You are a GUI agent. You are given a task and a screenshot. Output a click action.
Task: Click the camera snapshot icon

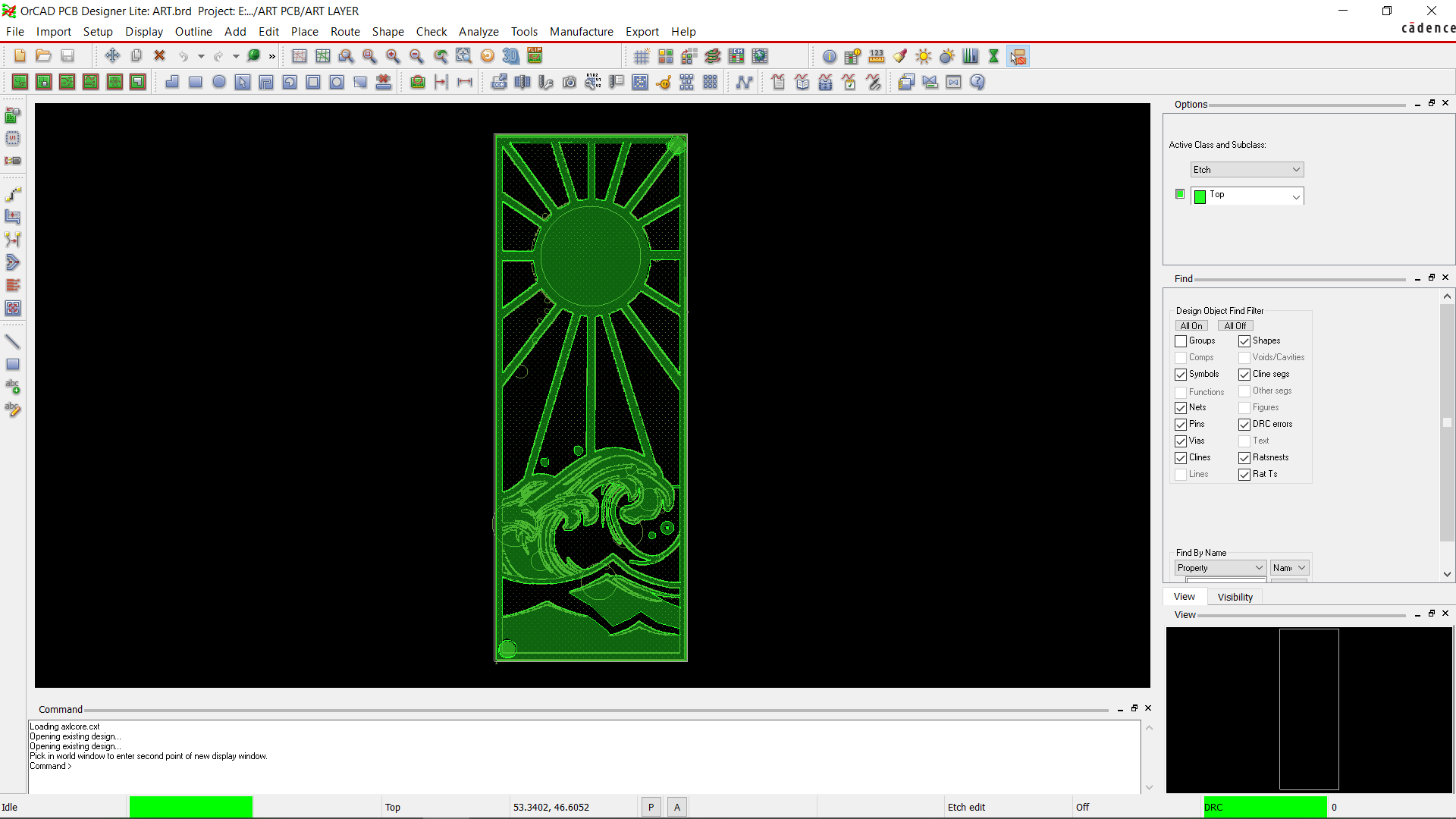coord(570,82)
